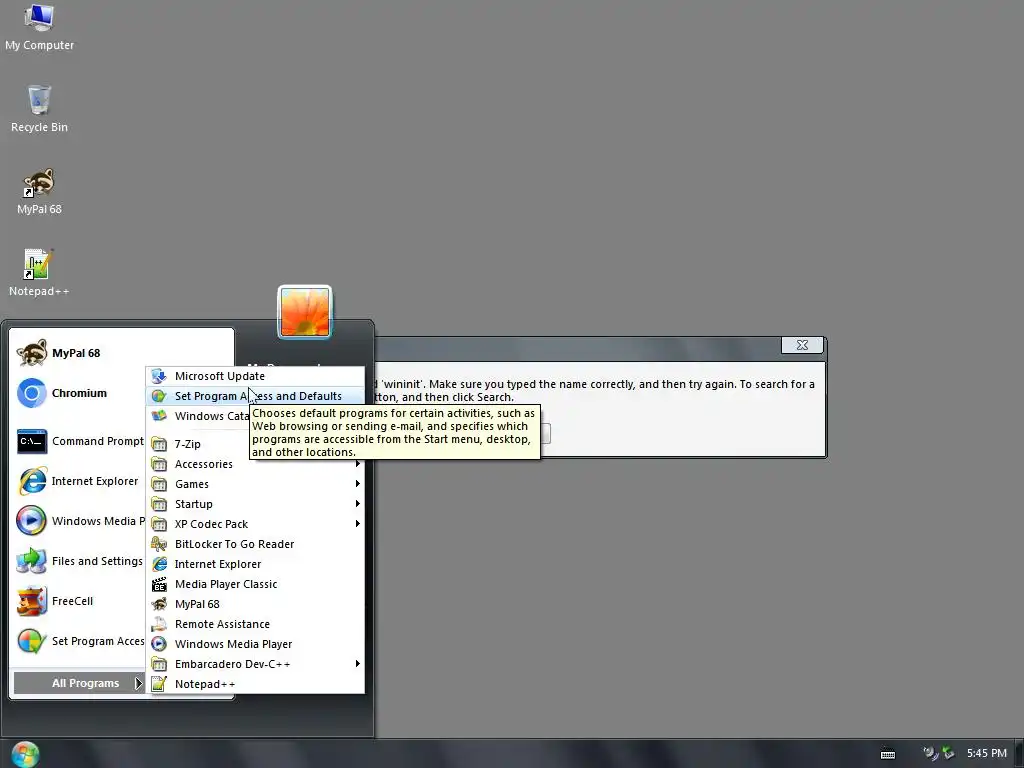The width and height of the screenshot is (1024, 768).
Task: Select Remote Assistance entry
Action: pos(255,624)
